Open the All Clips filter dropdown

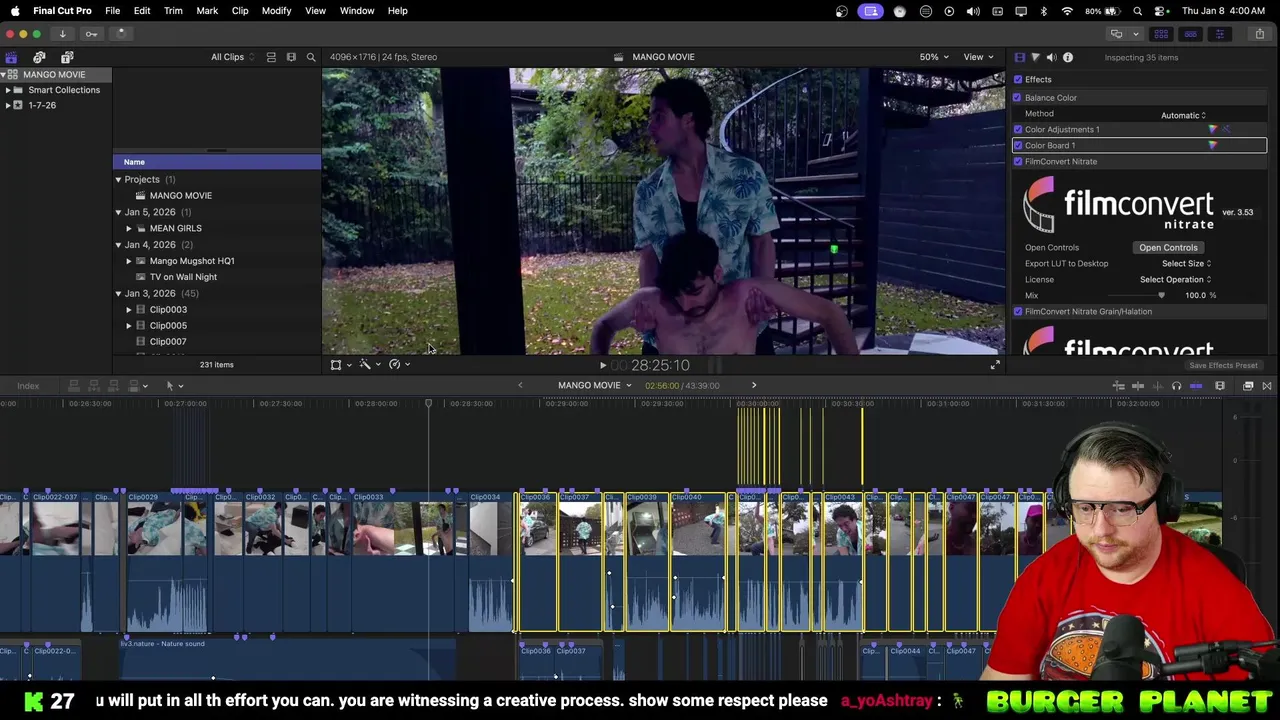(233, 57)
